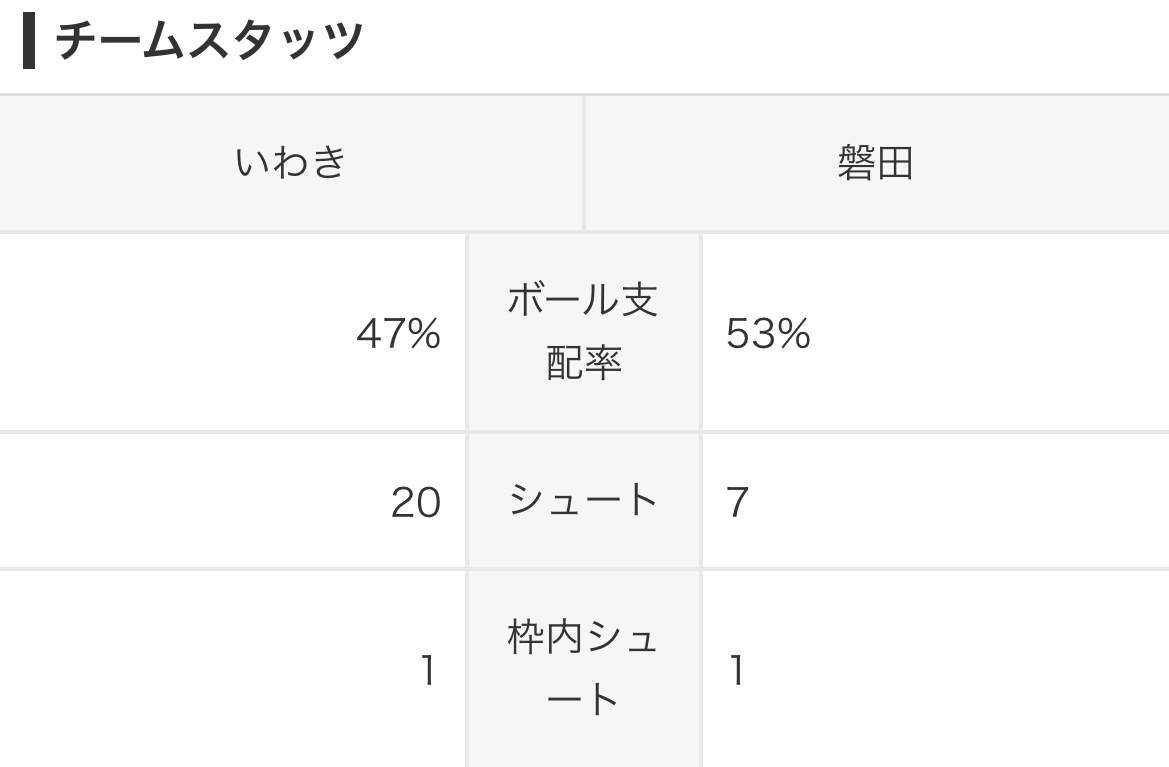Click いわき's shots on target value
This screenshot has height=767, width=1169.
428,670
